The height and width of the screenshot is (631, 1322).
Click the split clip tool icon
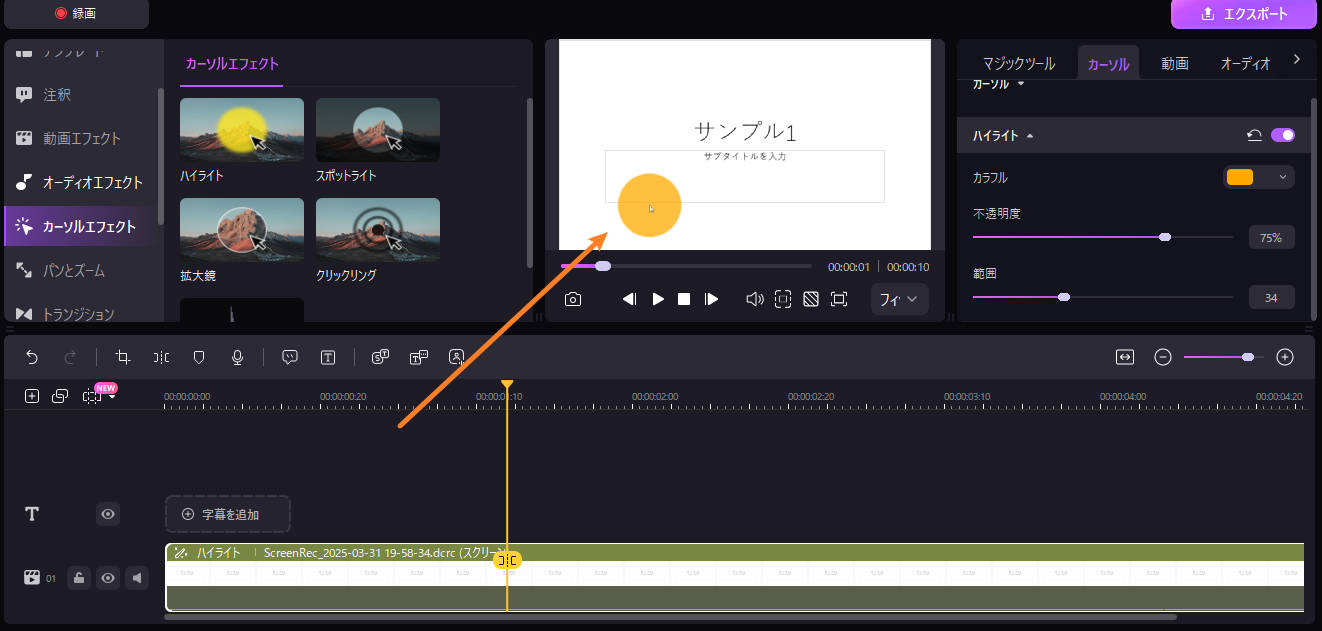pyautogui.click(x=161, y=357)
